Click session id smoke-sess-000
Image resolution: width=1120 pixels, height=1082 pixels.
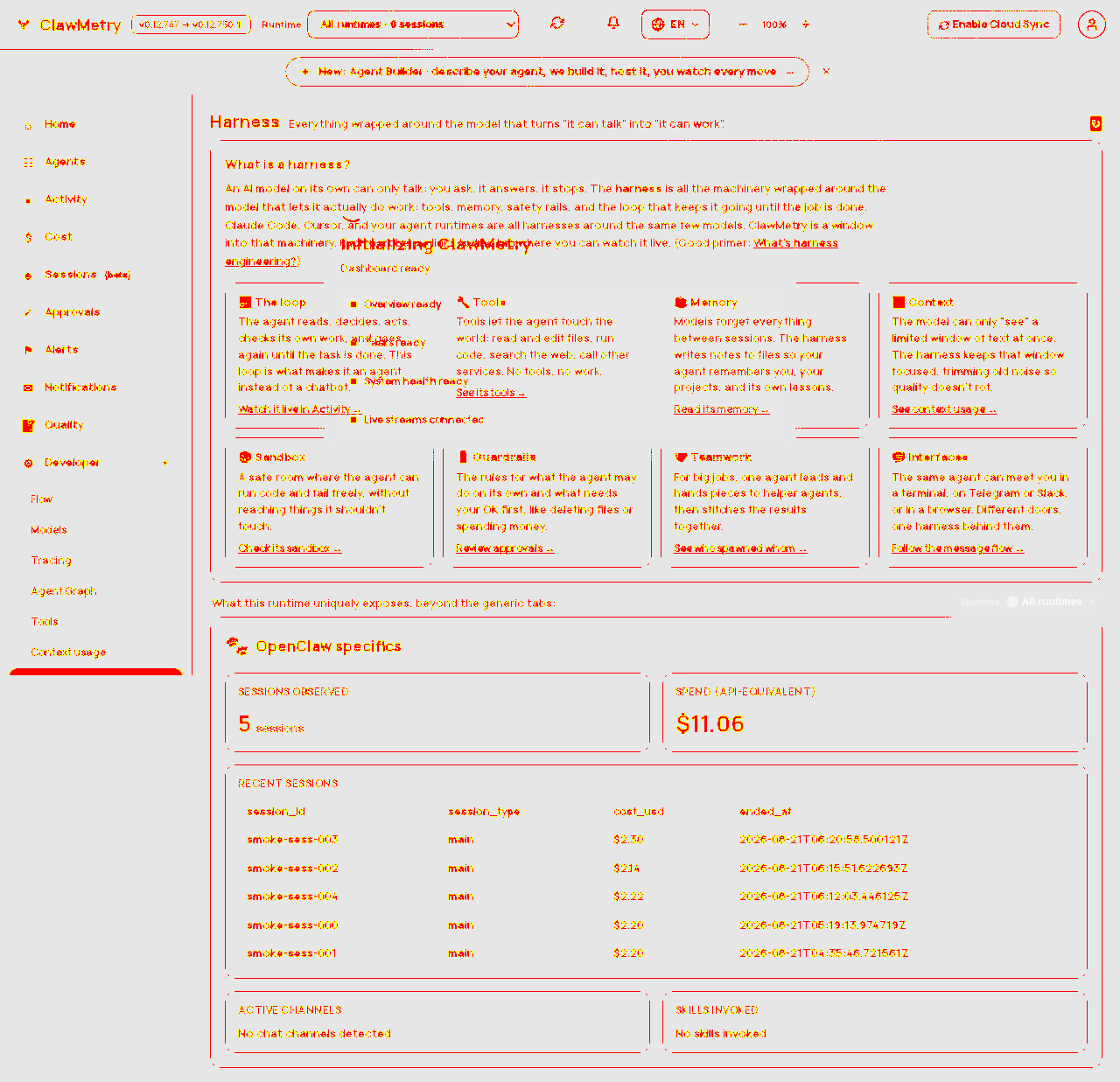(292, 925)
